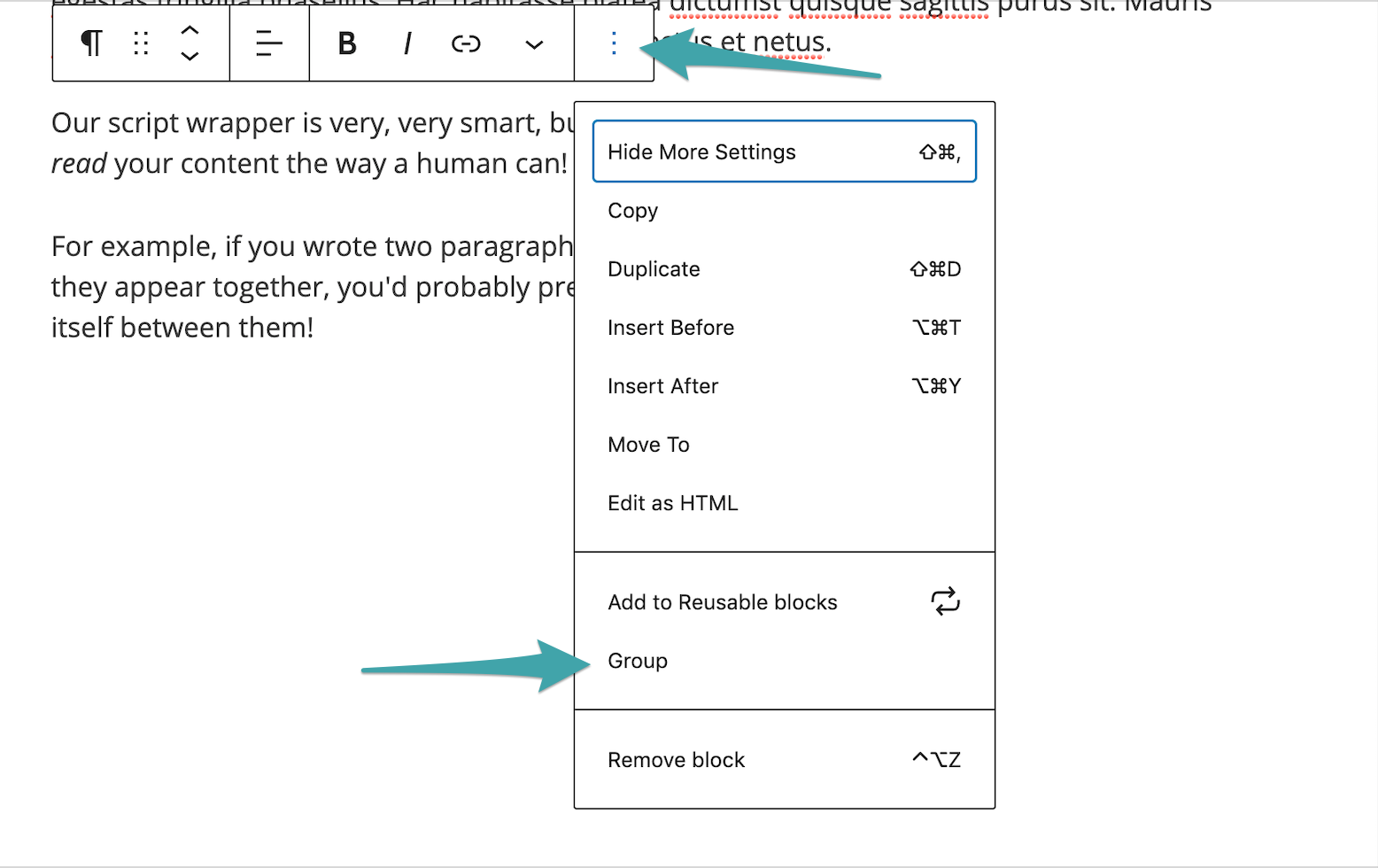The width and height of the screenshot is (1378, 868).
Task: Toggle italic formatting
Action: click(x=406, y=43)
